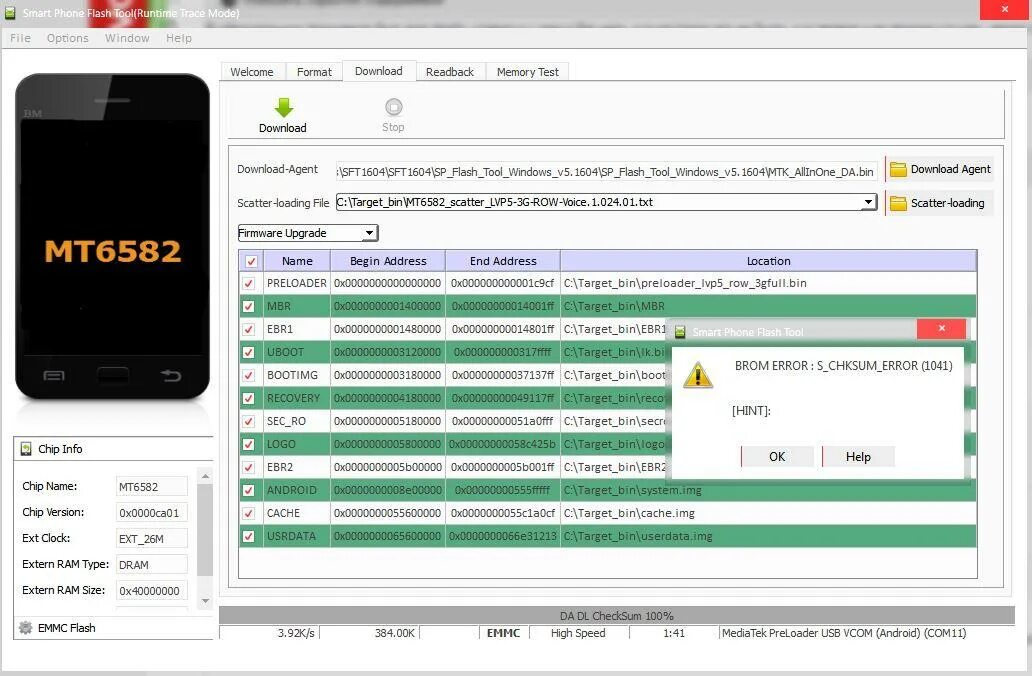1032x676 pixels.
Task: Uncheck the CACHE partition checkbox
Action: (248, 514)
